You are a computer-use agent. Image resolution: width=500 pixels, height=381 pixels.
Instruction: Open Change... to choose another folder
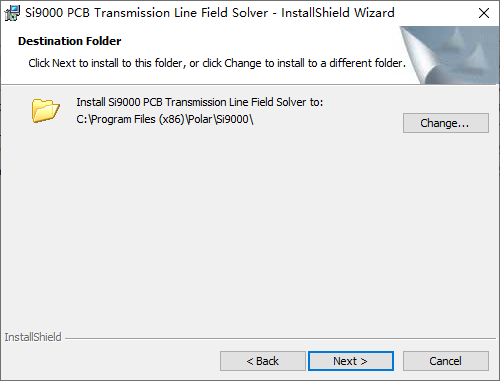(x=446, y=123)
